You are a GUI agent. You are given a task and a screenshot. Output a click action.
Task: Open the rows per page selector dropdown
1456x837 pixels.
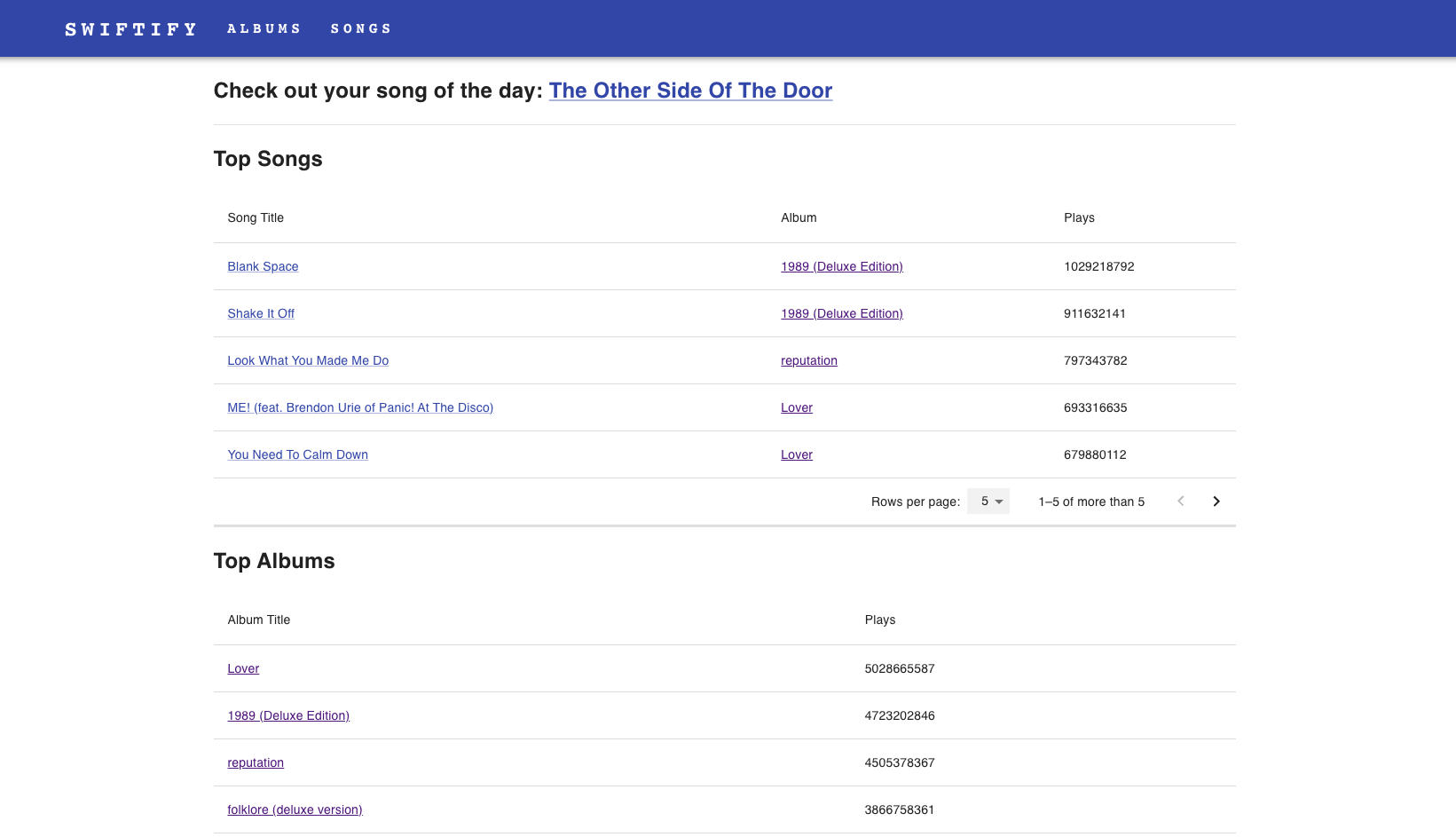pos(988,501)
